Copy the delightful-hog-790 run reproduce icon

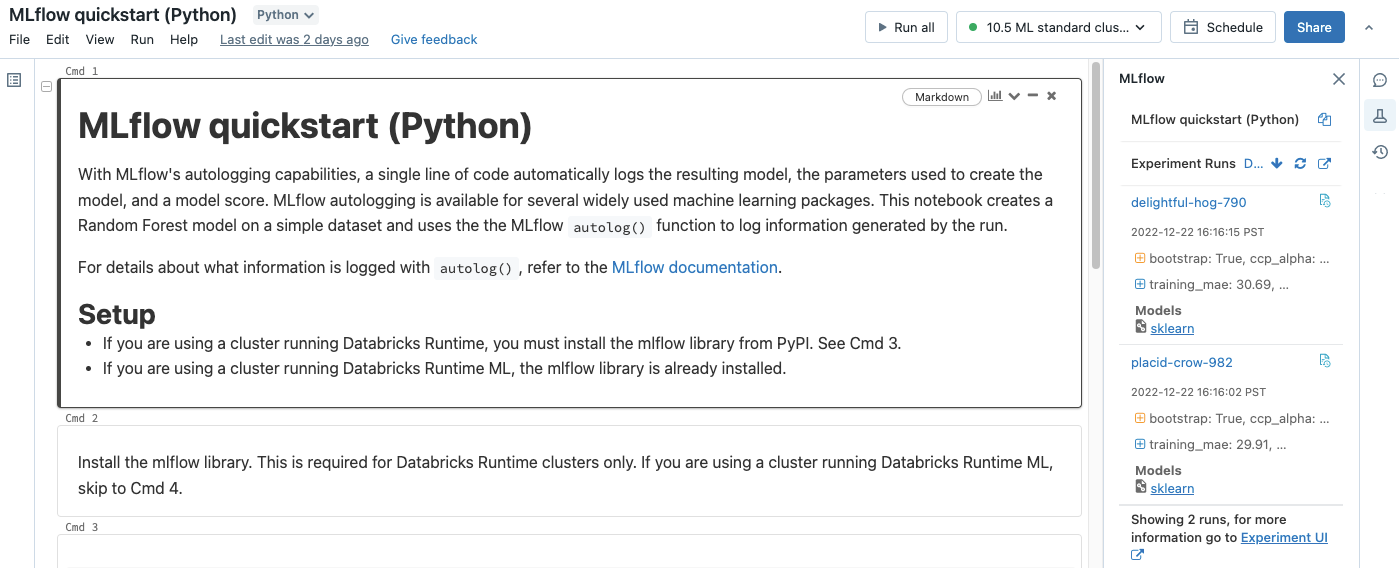point(1325,201)
